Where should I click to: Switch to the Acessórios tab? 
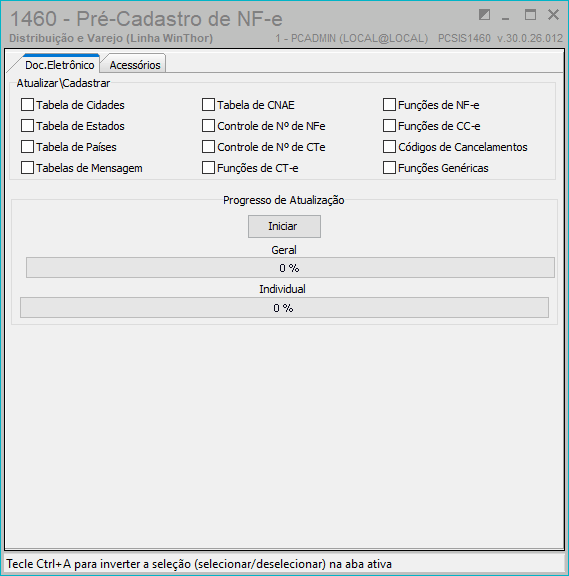coord(135,65)
